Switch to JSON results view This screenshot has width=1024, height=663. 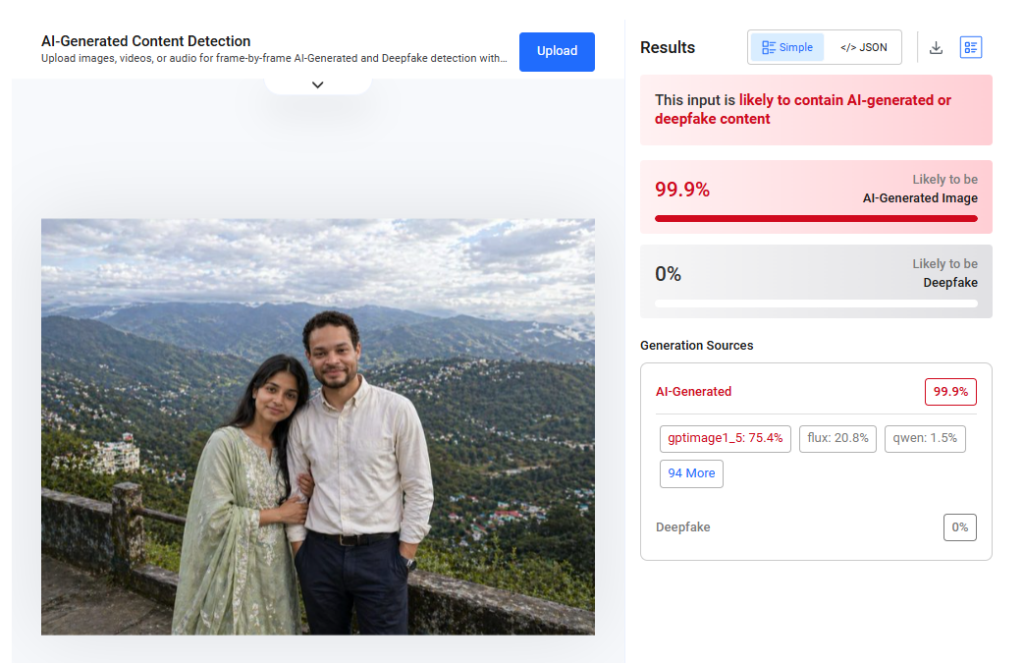863,47
